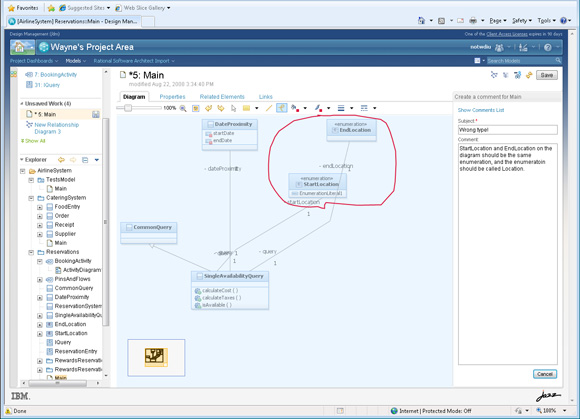Click the Explorer back arrow icon
Screen dimensions: 580x419
point(61,160)
